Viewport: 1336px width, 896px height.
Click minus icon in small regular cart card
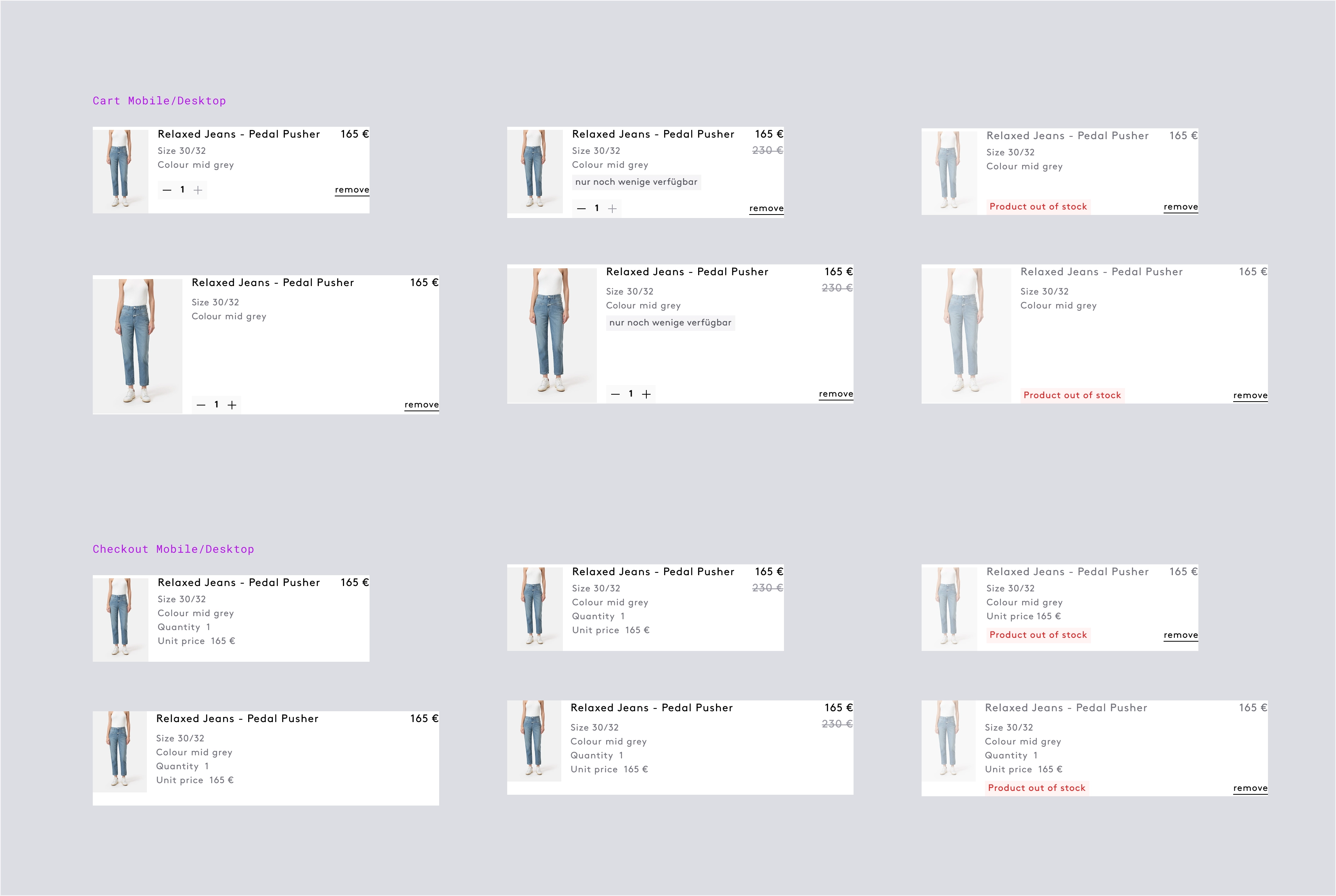(167, 190)
